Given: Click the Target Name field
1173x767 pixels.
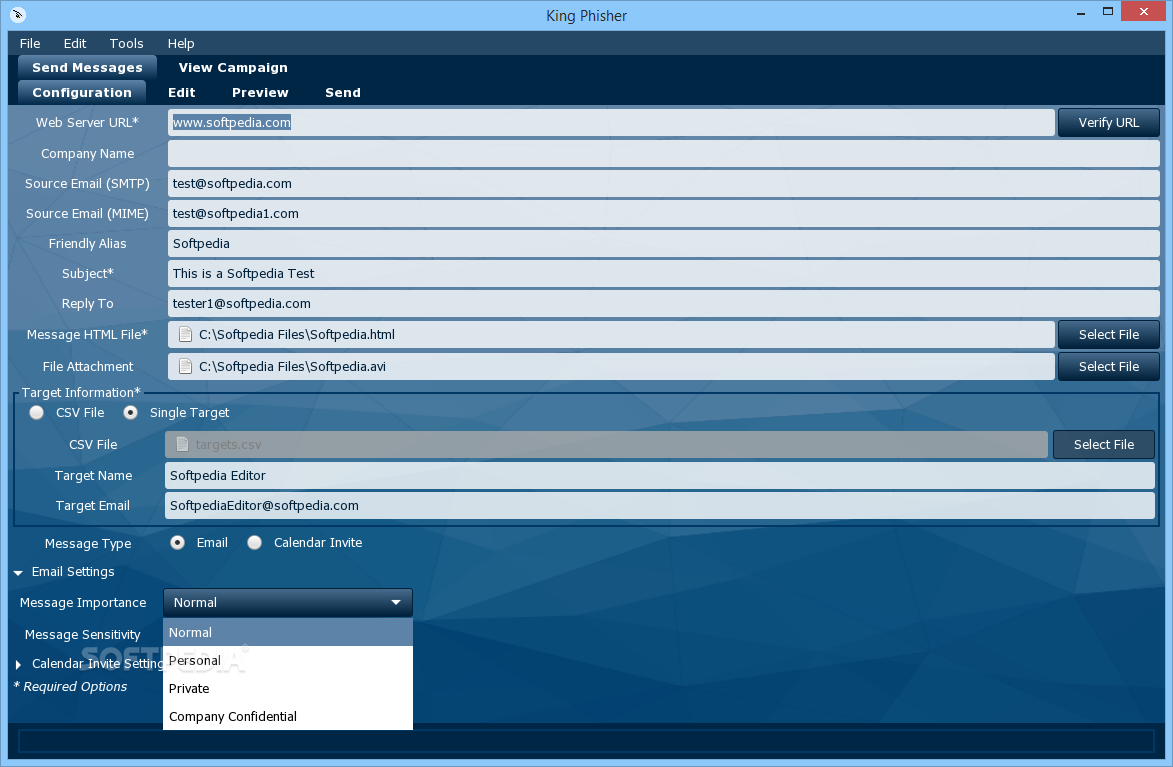Looking at the screenshot, I should click(x=660, y=475).
